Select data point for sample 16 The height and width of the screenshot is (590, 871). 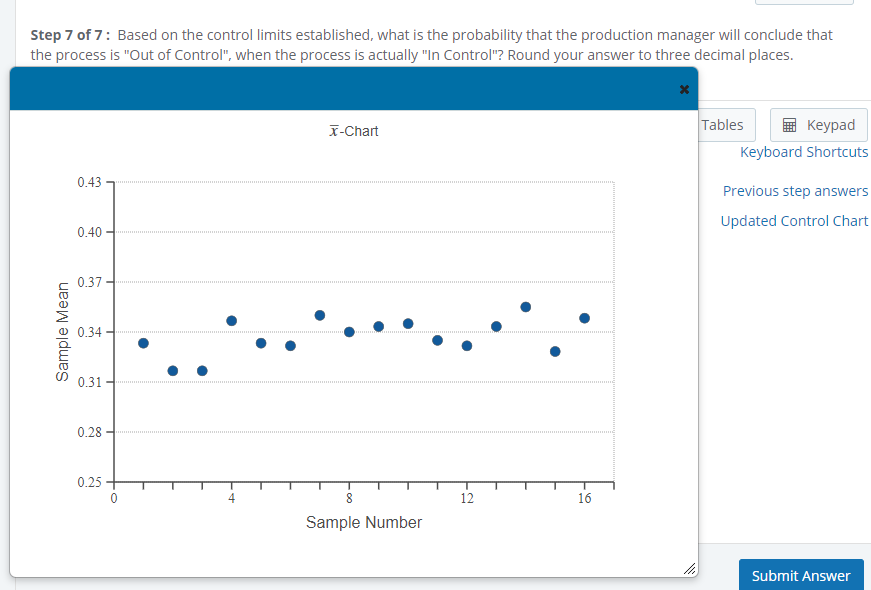584,318
